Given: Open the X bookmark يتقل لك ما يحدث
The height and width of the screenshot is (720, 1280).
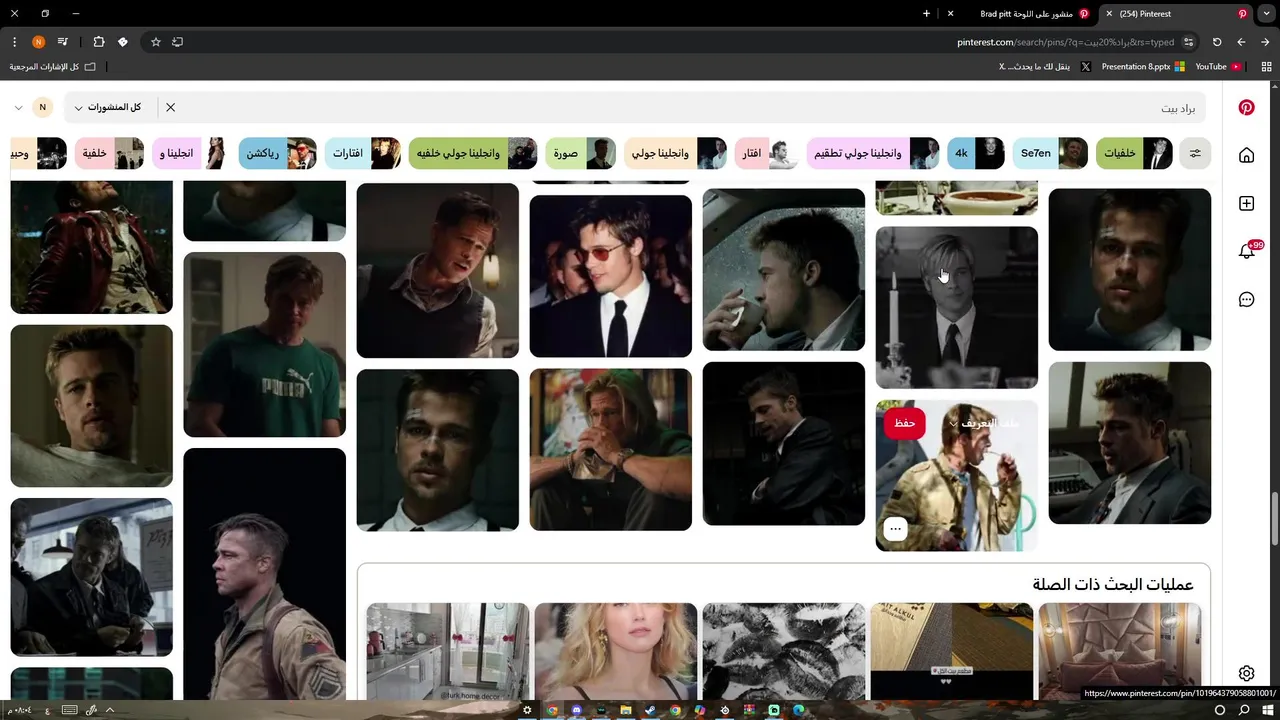Looking at the screenshot, I should (1045, 67).
